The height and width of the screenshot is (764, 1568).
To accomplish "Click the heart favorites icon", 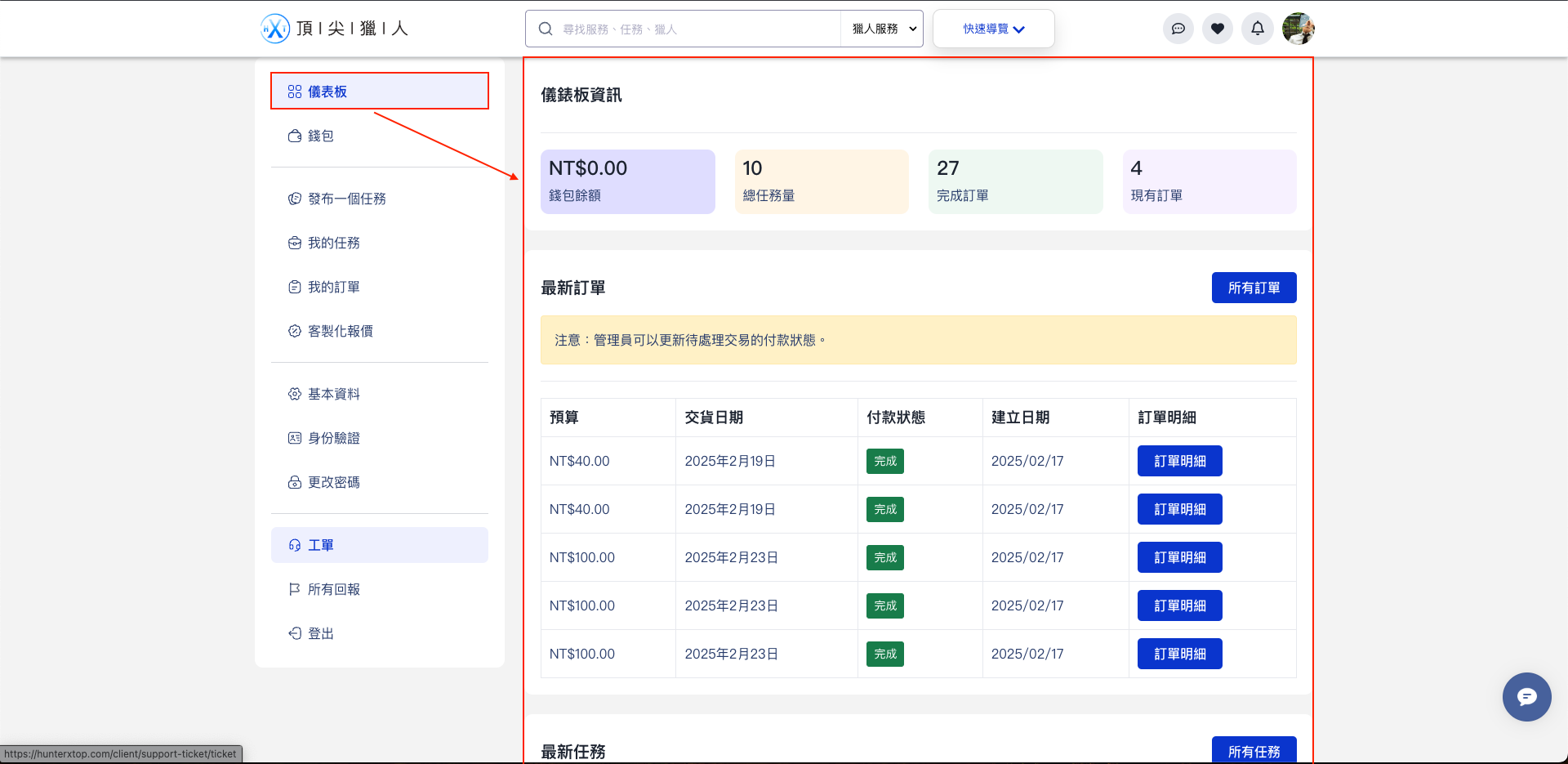I will [1217, 29].
